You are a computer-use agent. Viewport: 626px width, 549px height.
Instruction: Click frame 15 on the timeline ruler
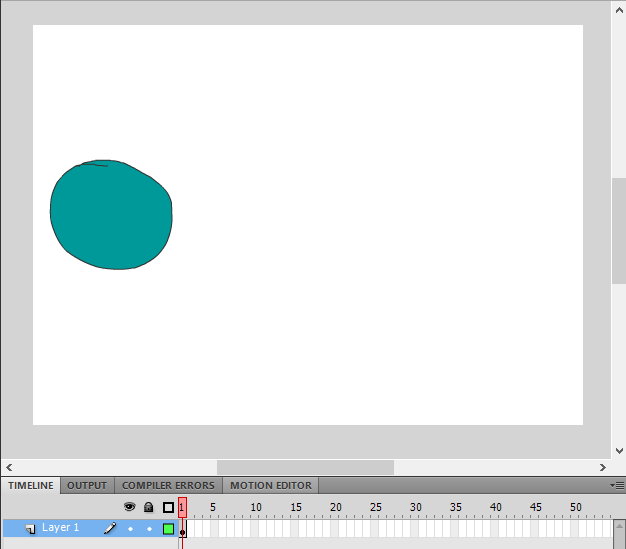pyautogui.click(x=296, y=507)
